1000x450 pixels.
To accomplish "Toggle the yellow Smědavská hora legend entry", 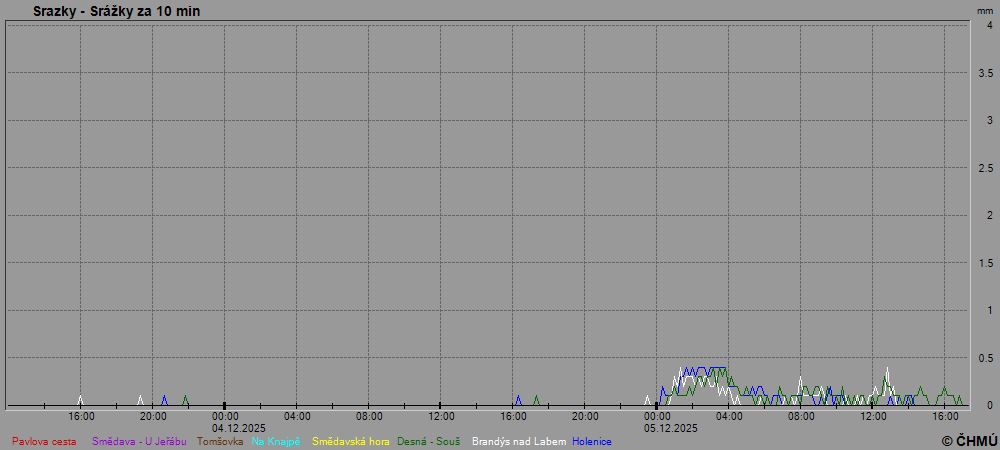I will click(x=351, y=441).
